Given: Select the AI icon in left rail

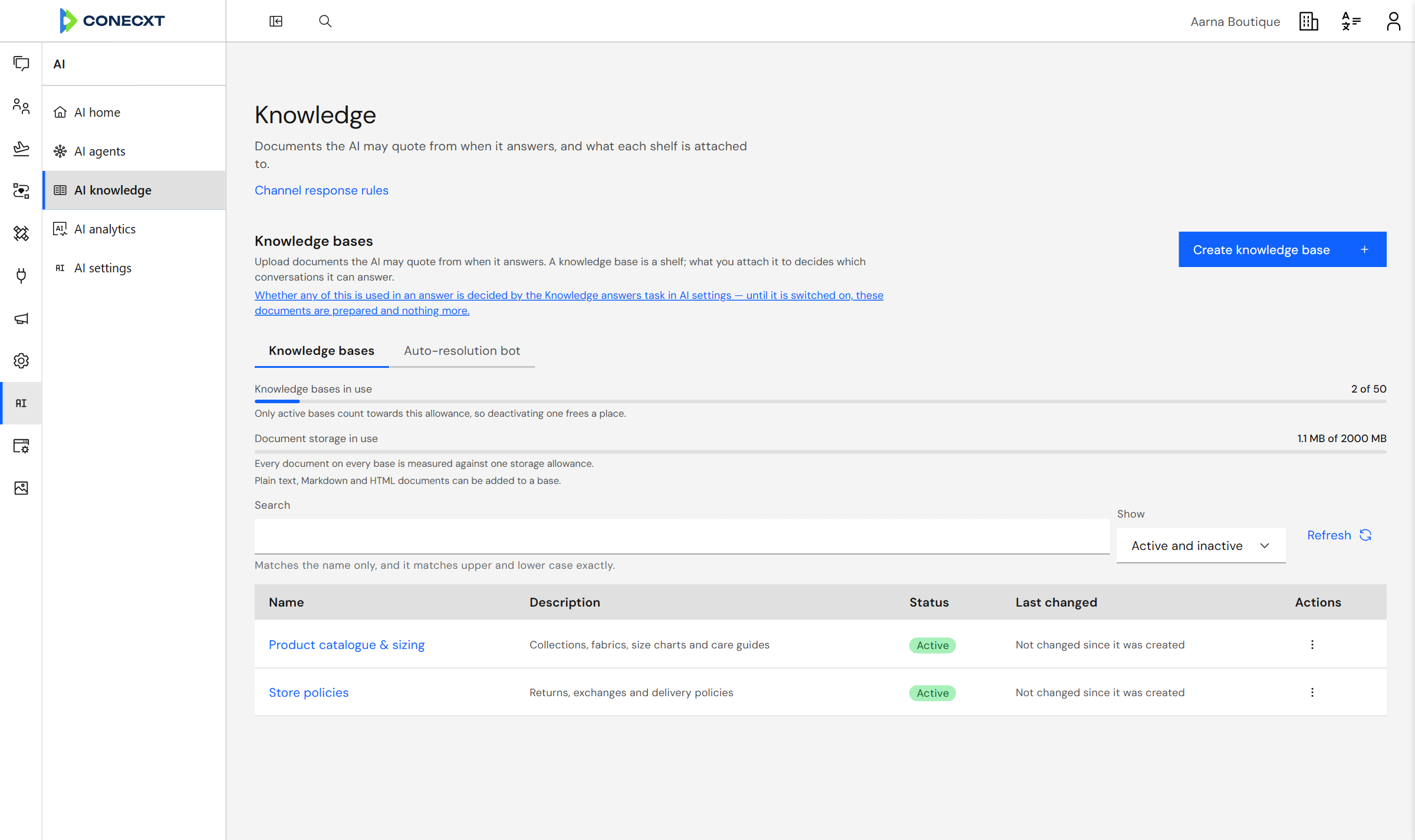Looking at the screenshot, I should (x=21, y=403).
